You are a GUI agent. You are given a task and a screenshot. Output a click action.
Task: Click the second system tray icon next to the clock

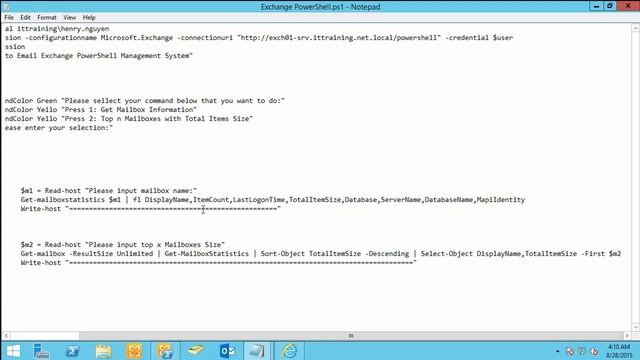click(582, 351)
